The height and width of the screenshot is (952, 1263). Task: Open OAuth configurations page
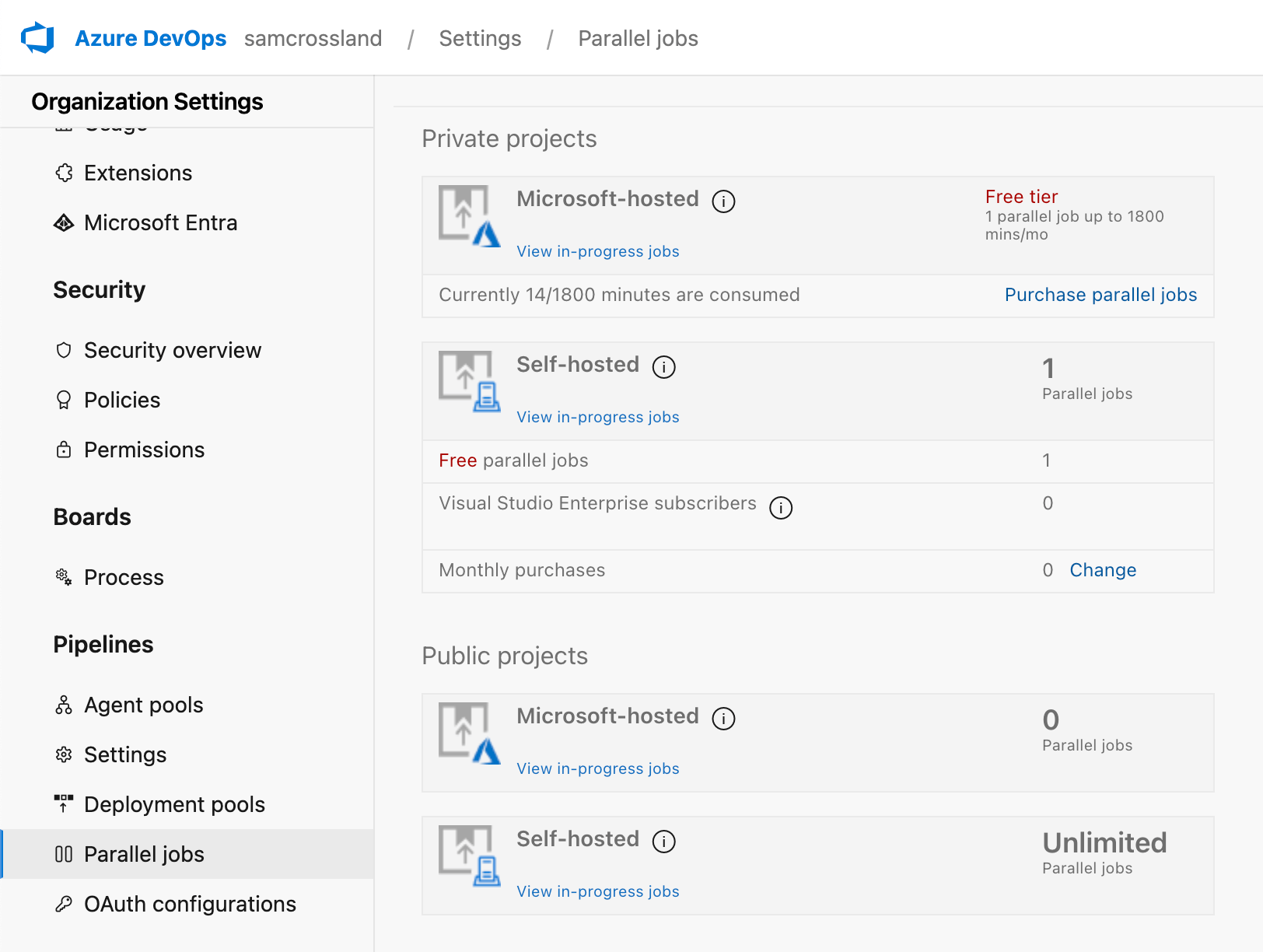click(x=190, y=904)
